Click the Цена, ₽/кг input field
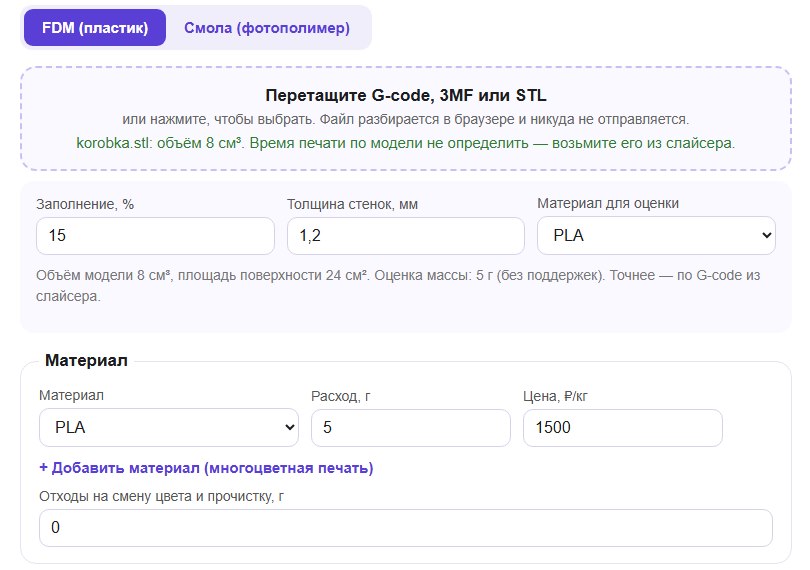Image resolution: width=810 pixels, height=570 pixels. (x=622, y=428)
